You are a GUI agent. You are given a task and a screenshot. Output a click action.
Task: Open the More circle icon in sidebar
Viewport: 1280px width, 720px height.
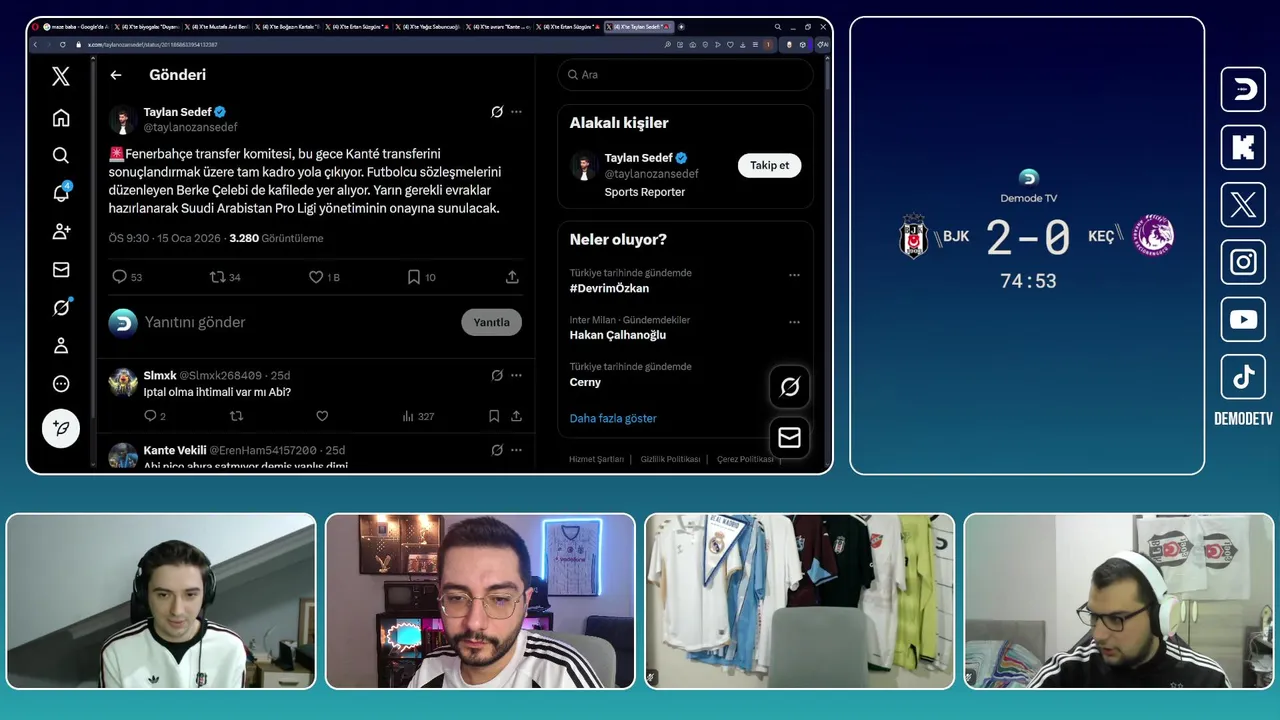tap(61, 383)
